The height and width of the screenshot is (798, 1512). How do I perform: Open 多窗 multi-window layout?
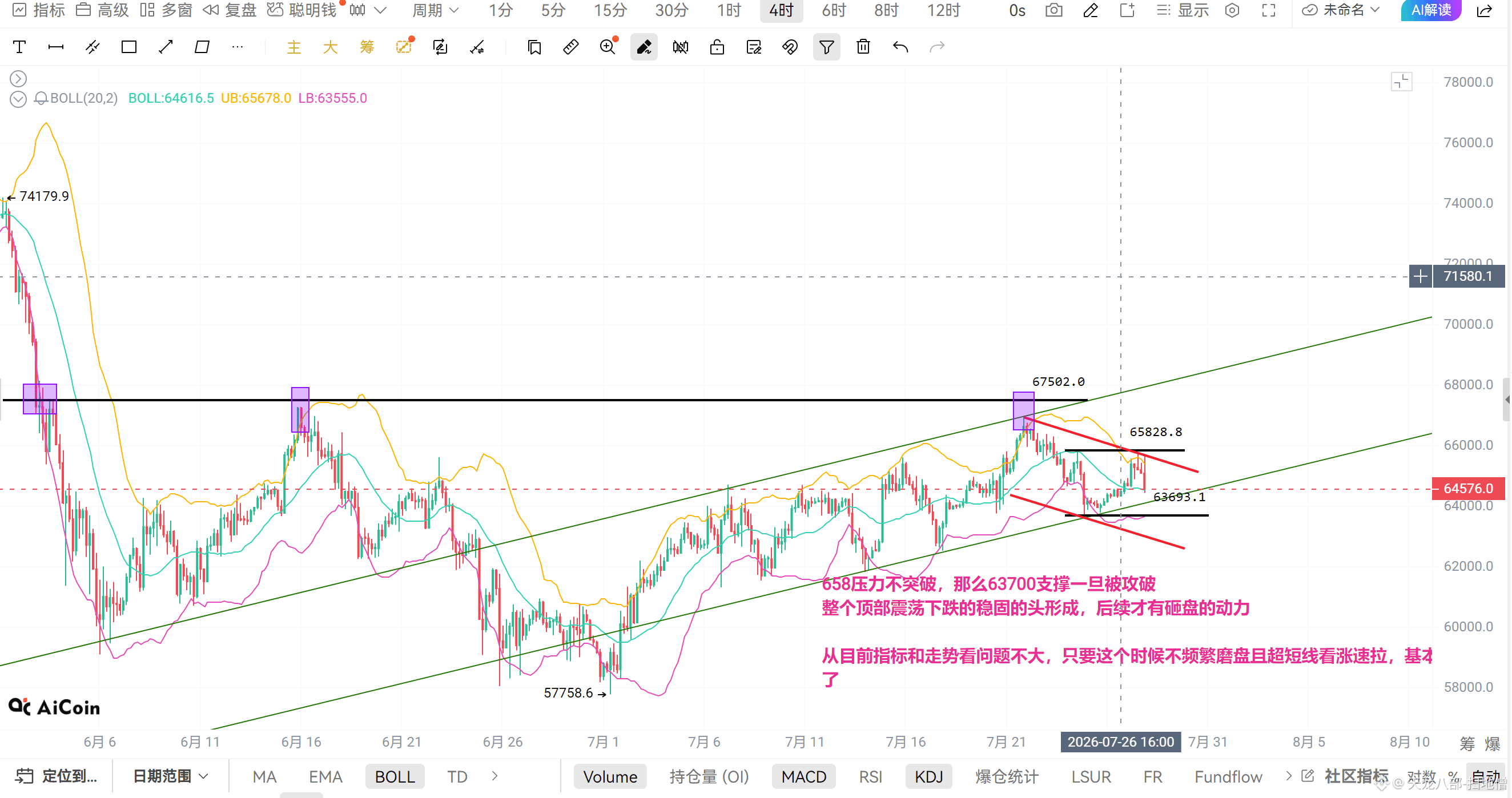(166, 11)
